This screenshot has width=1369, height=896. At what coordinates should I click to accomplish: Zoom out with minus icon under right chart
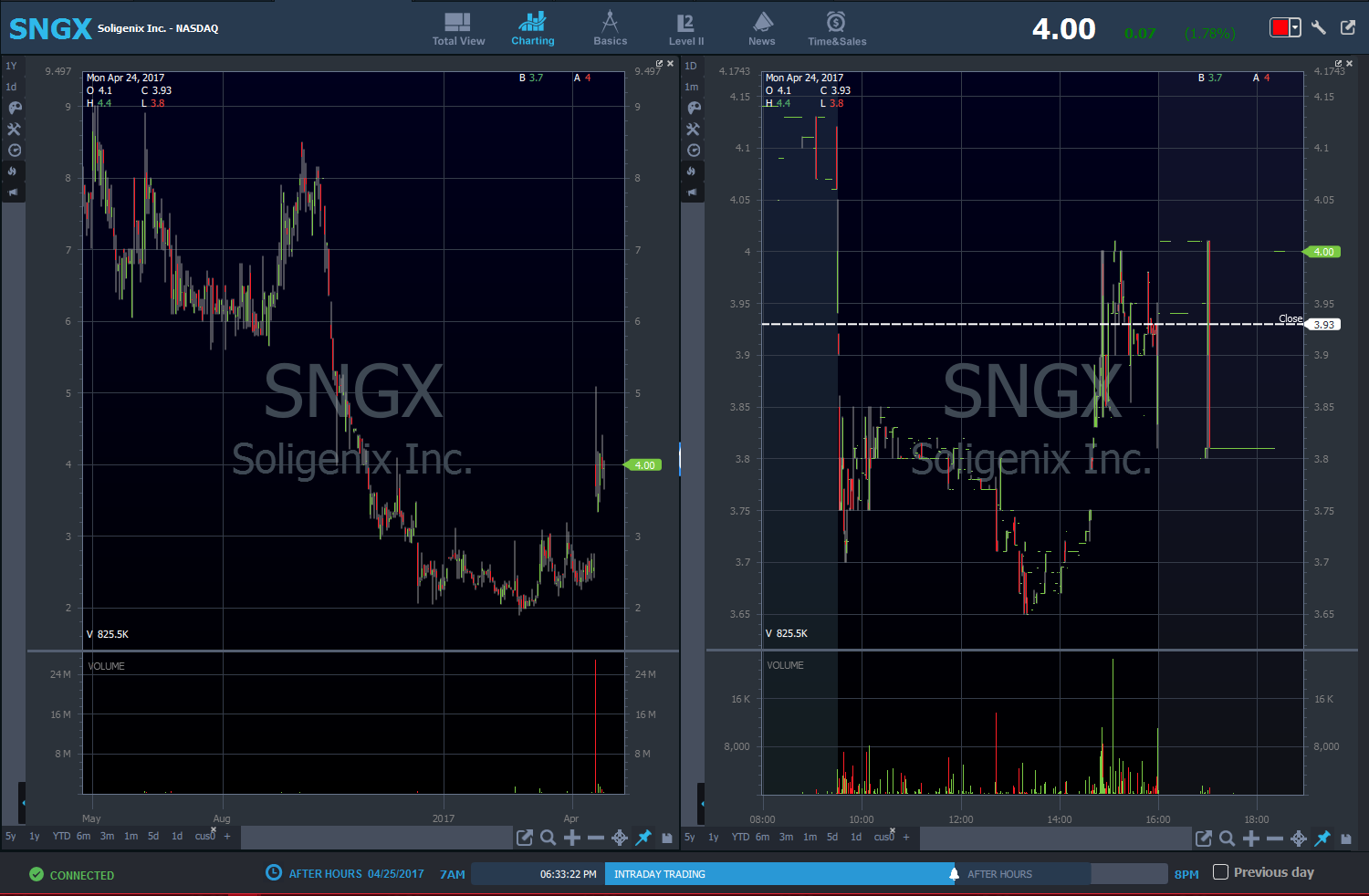pos(1275,838)
